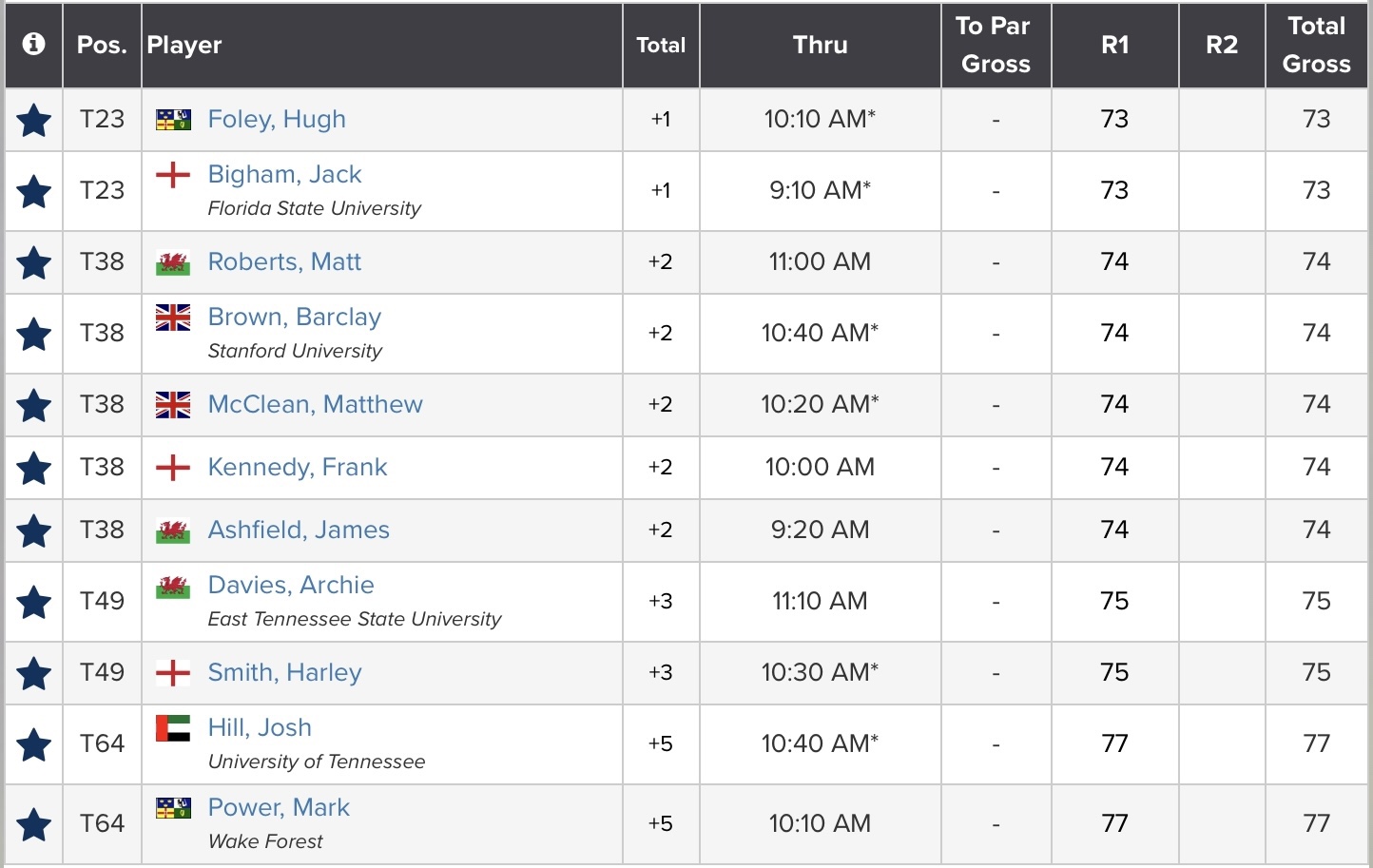1373x868 pixels.
Task: Toggle favorite star for Matt Roberts
Action: coord(34,262)
